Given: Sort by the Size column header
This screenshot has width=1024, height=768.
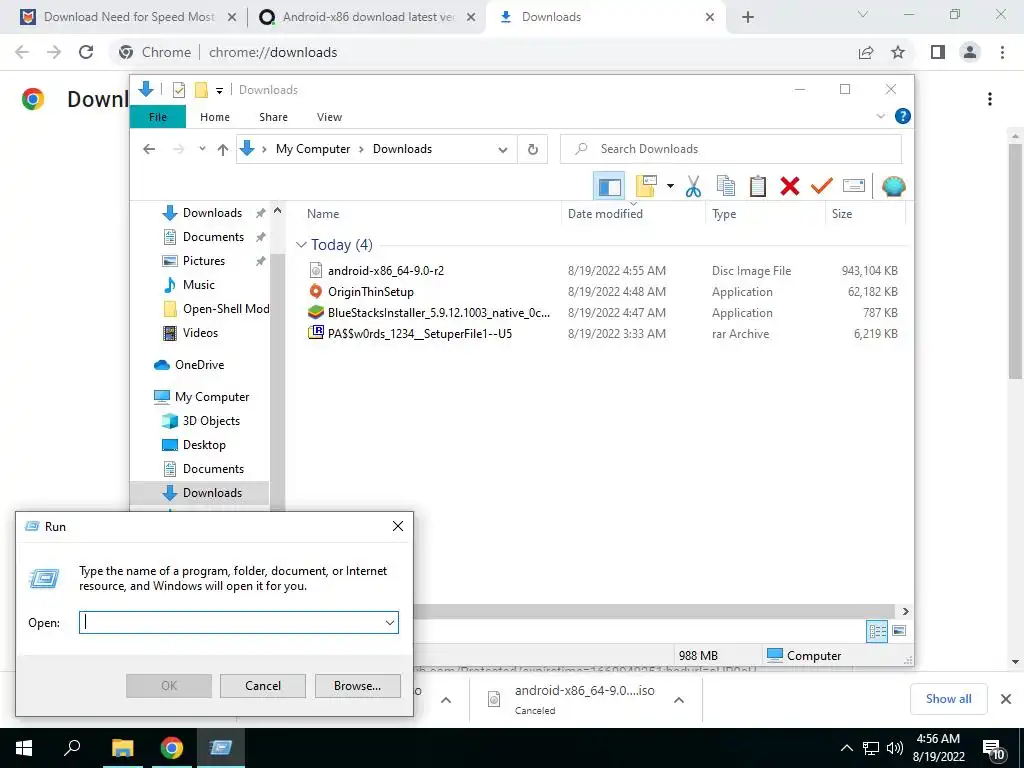Looking at the screenshot, I should 842,214.
